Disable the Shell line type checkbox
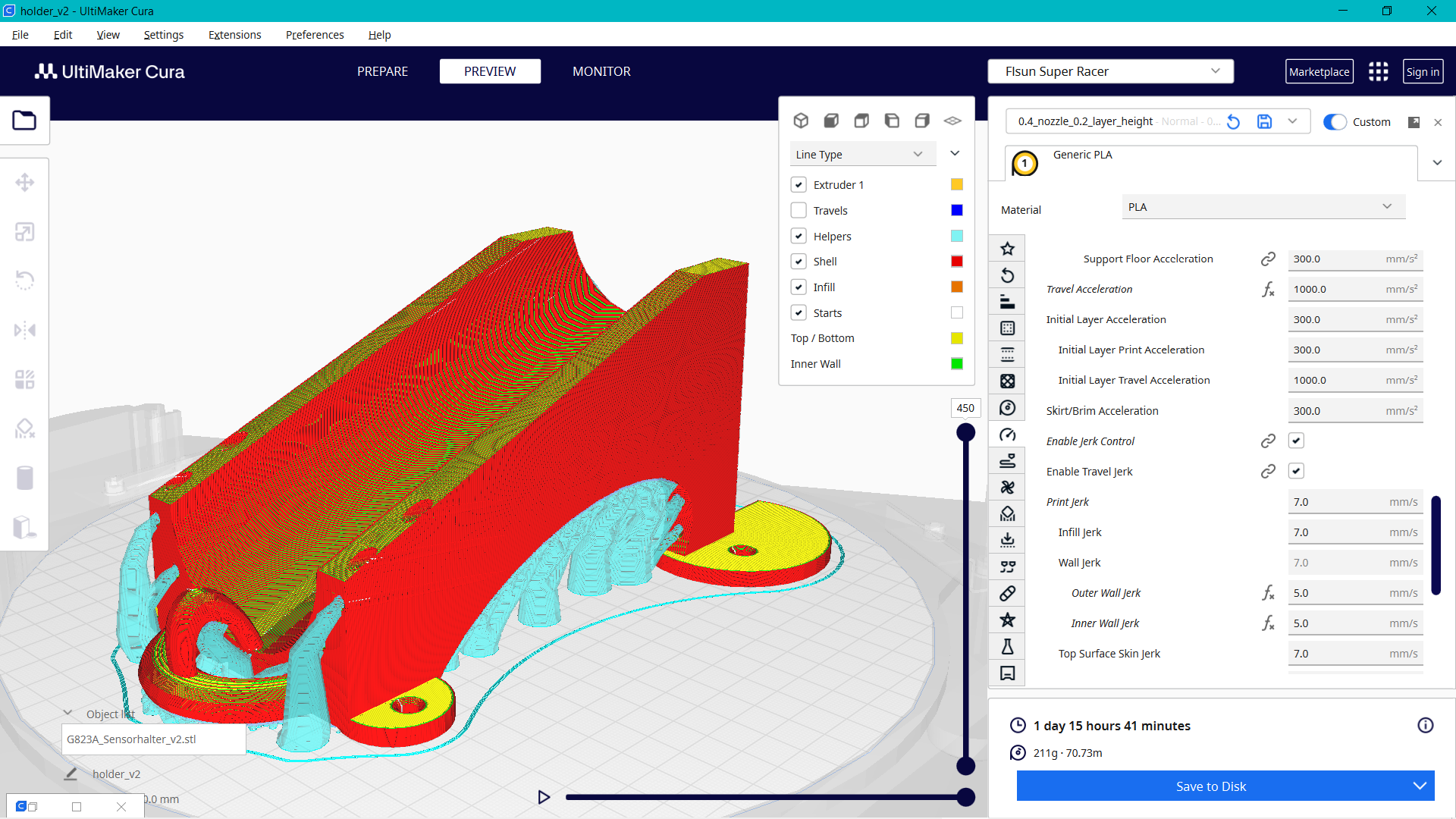This screenshot has width=1456, height=819. pos(799,261)
